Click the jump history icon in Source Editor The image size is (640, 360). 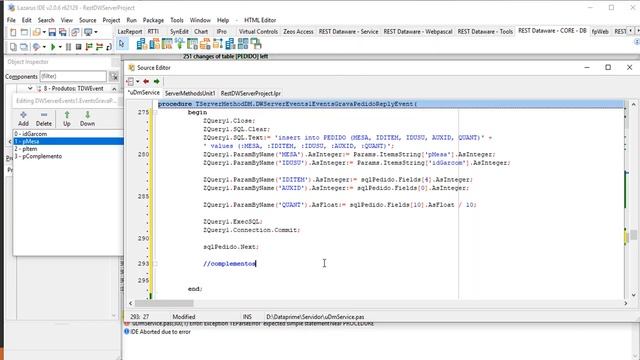click(x=130, y=82)
